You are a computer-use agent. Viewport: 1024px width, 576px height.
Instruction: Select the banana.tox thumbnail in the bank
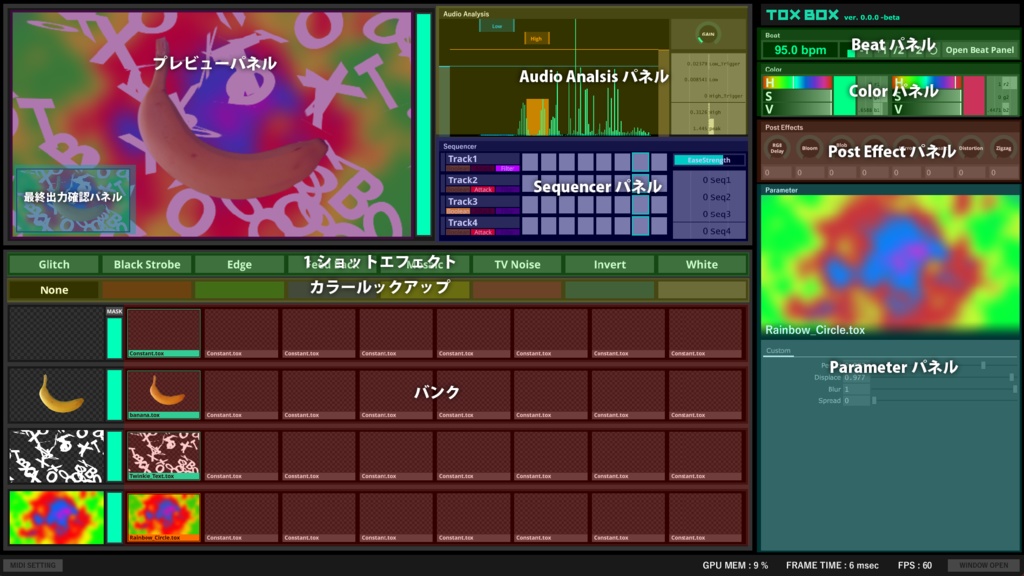coord(163,390)
